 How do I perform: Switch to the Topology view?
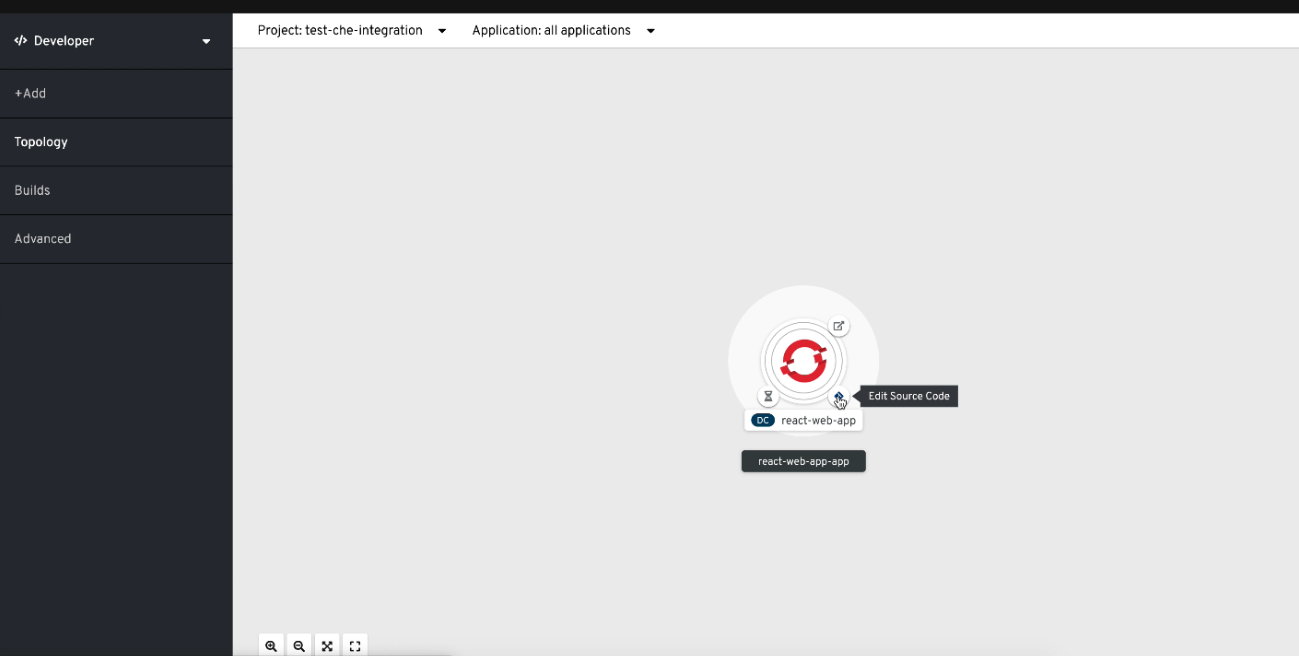coord(41,141)
